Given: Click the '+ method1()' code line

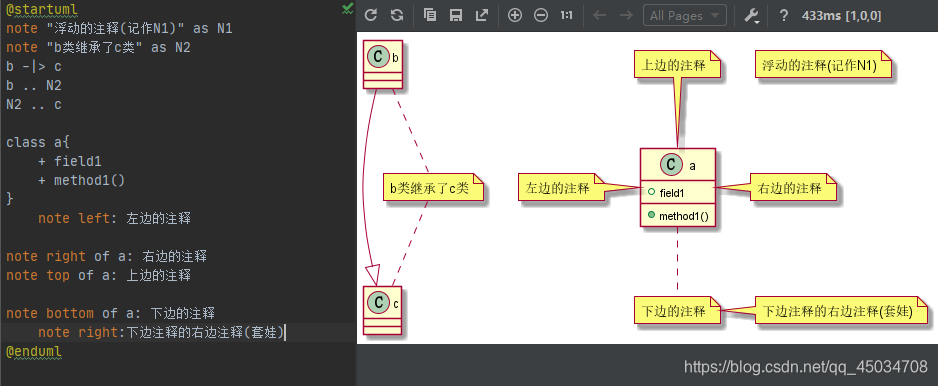Looking at the screenshot, I should tap(81, 180).
